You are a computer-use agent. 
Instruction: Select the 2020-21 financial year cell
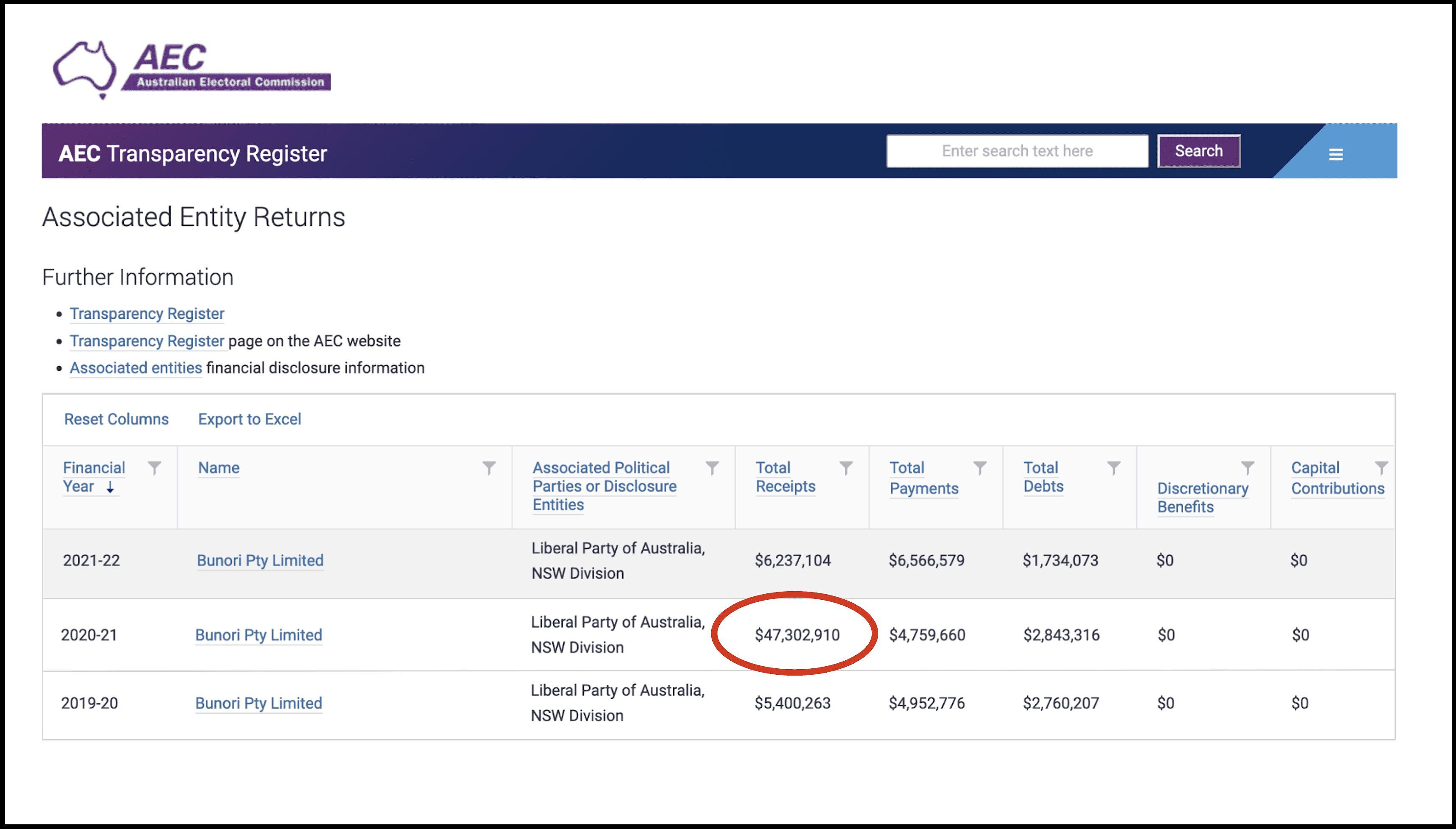(89, 635)
